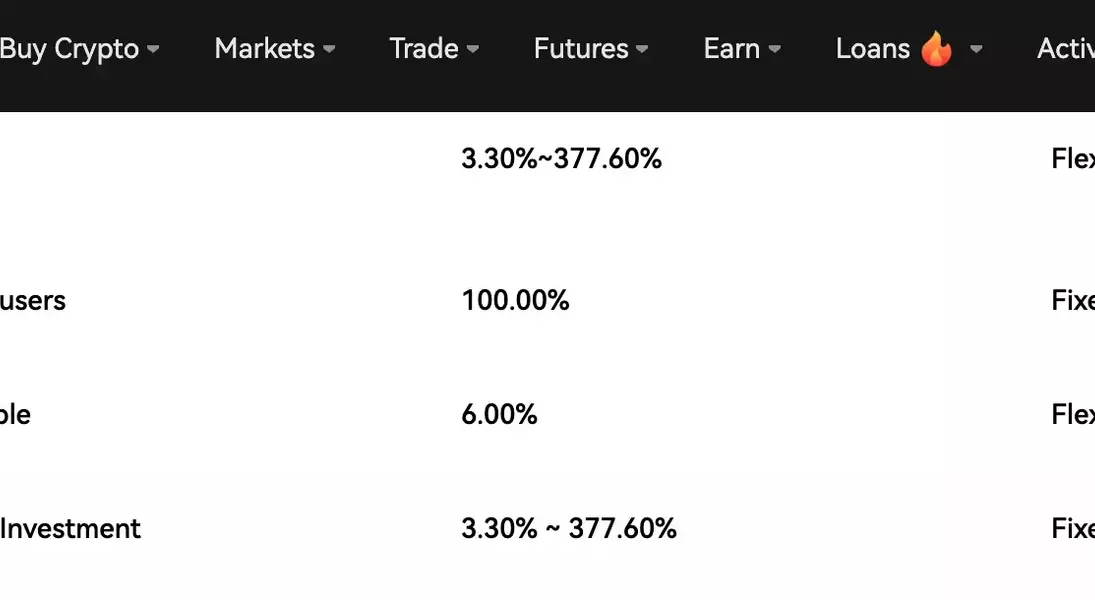The width and height of the screenshot is (1095, 600).
Task: Expand the Buy Crypto dropdown arrow
Action: point(153,49)
